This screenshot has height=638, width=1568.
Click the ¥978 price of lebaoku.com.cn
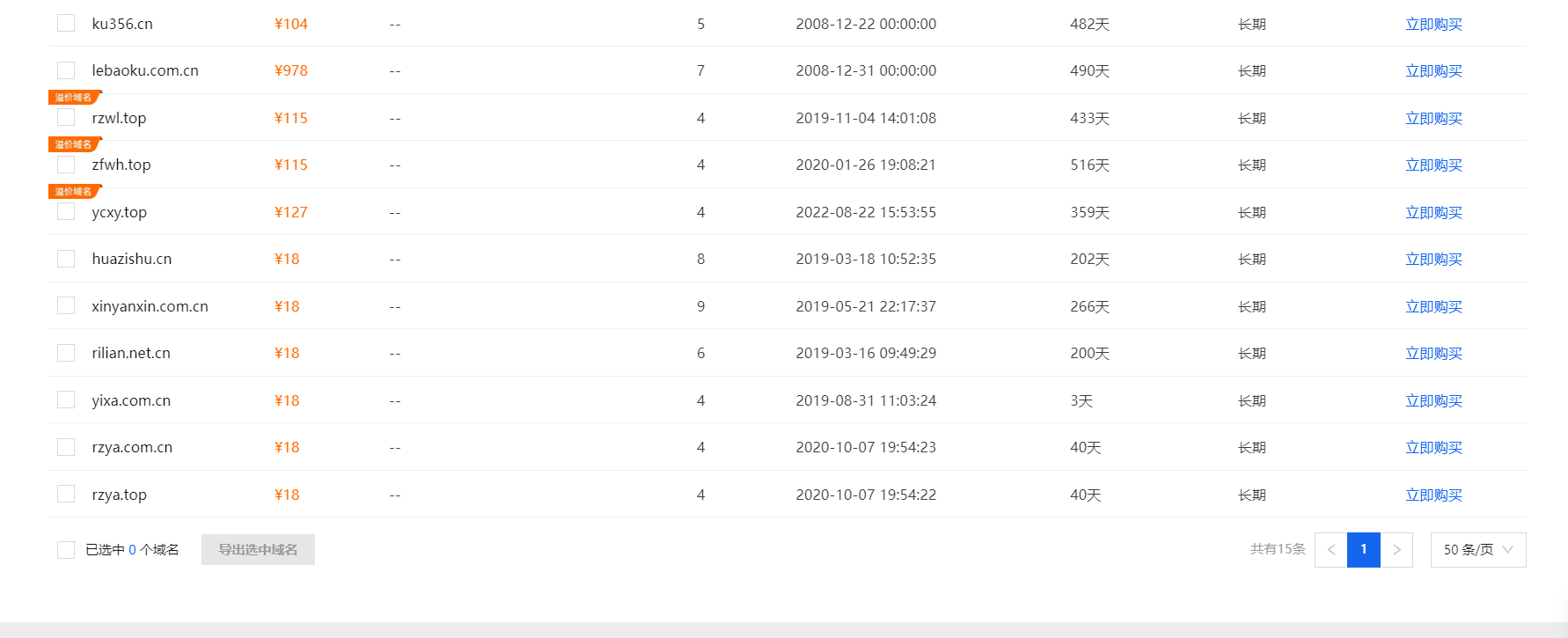click(290, 70)
